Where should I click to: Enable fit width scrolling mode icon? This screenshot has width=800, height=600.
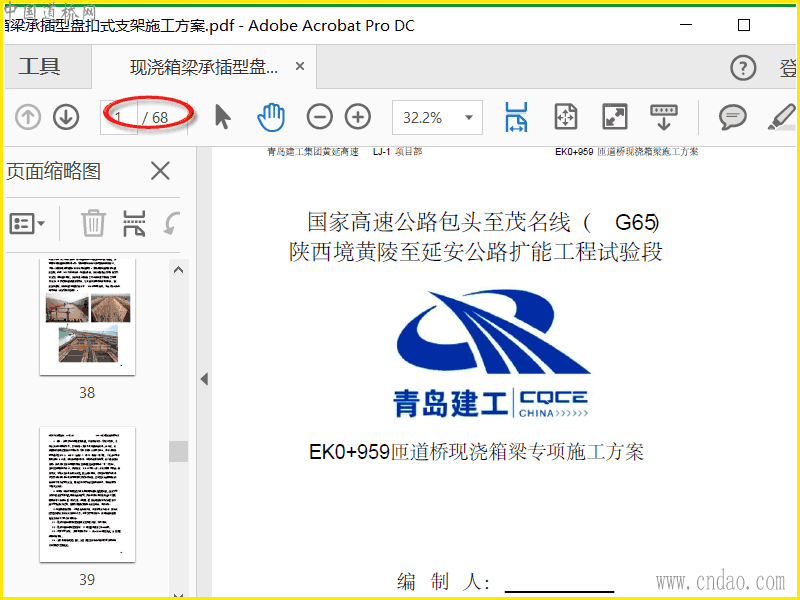[x=516, y=117]
